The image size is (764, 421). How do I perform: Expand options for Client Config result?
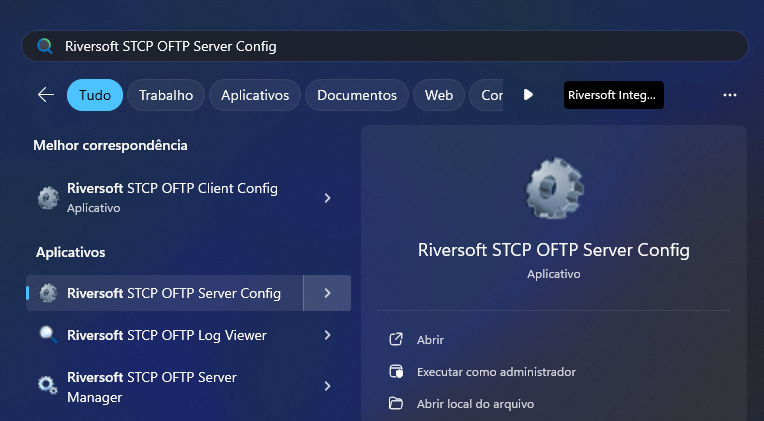(x=327, y=198)
